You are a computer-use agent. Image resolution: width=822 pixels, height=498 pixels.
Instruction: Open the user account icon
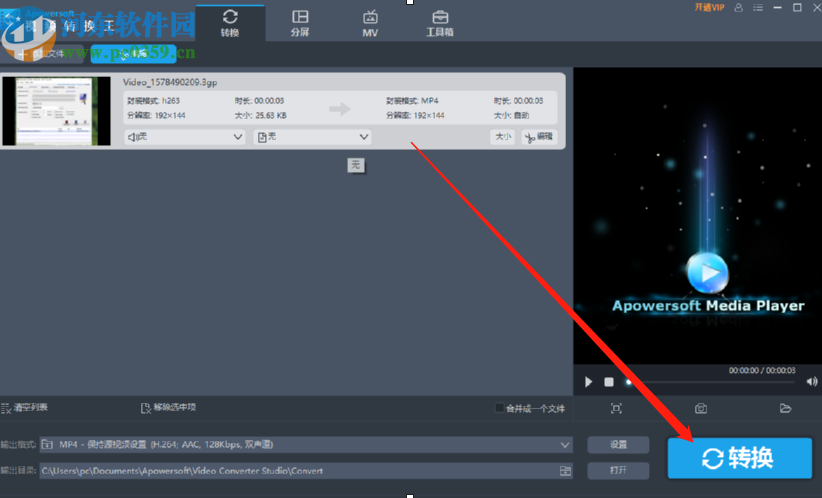pos(739,7)
